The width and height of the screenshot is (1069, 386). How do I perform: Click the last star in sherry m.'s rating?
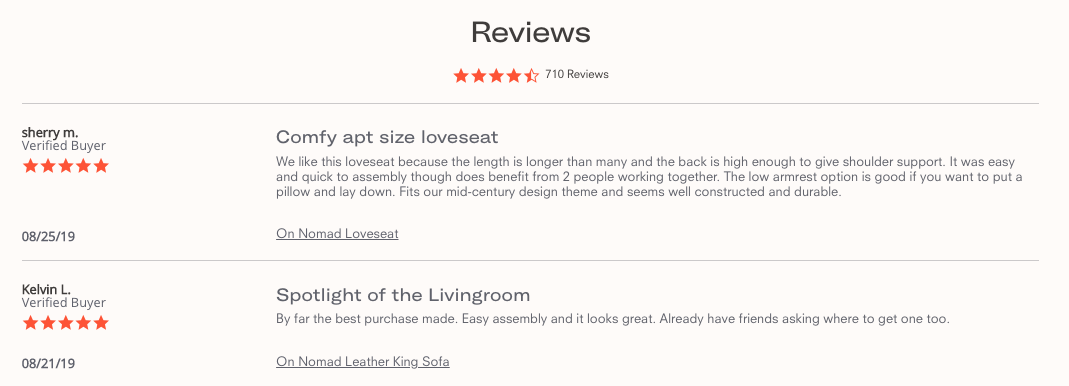point(101,166)
